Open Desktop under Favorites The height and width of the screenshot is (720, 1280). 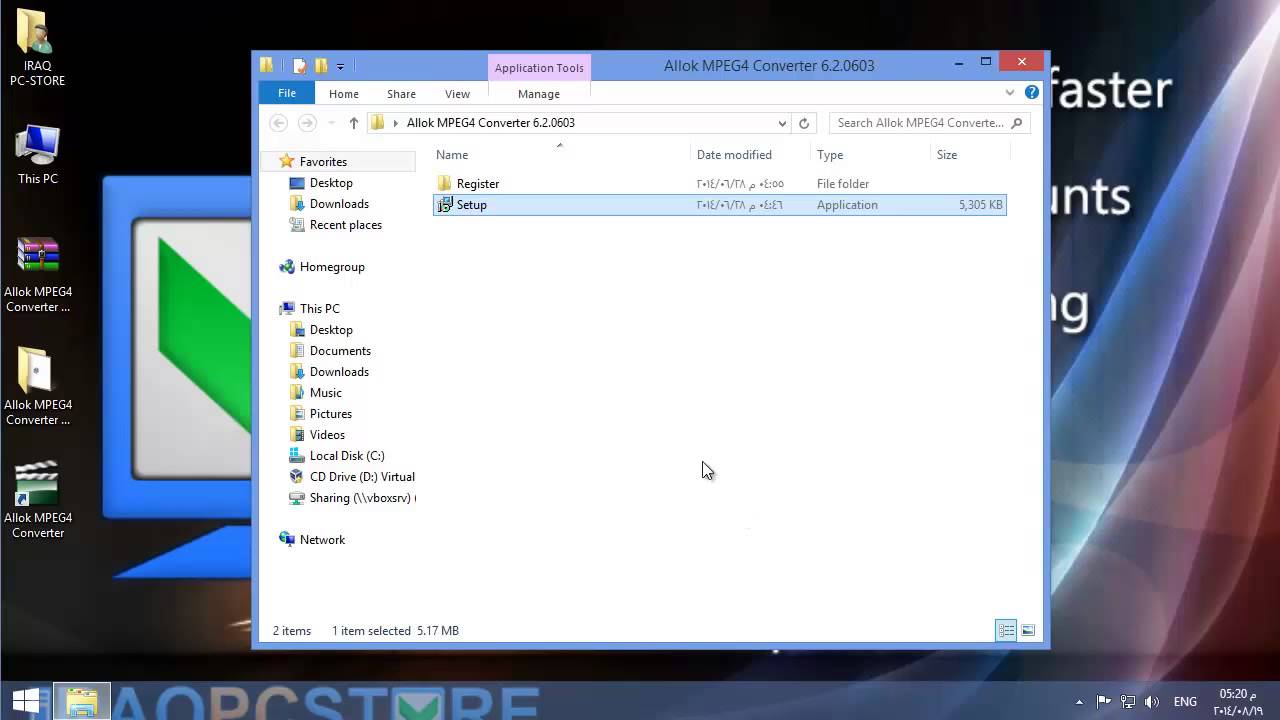[x=331, y=183]
